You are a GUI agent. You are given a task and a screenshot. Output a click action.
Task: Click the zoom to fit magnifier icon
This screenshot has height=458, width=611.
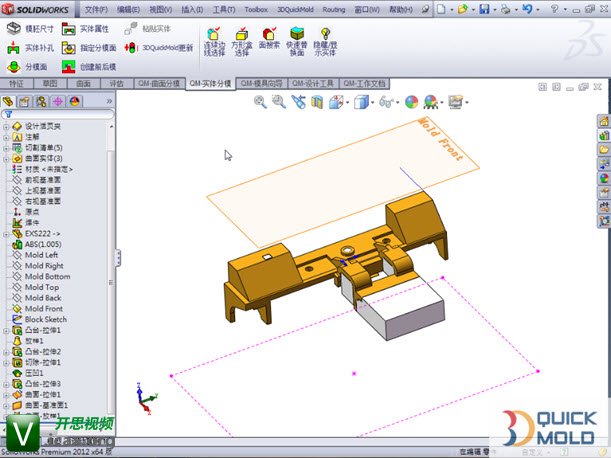click(260, 101)
